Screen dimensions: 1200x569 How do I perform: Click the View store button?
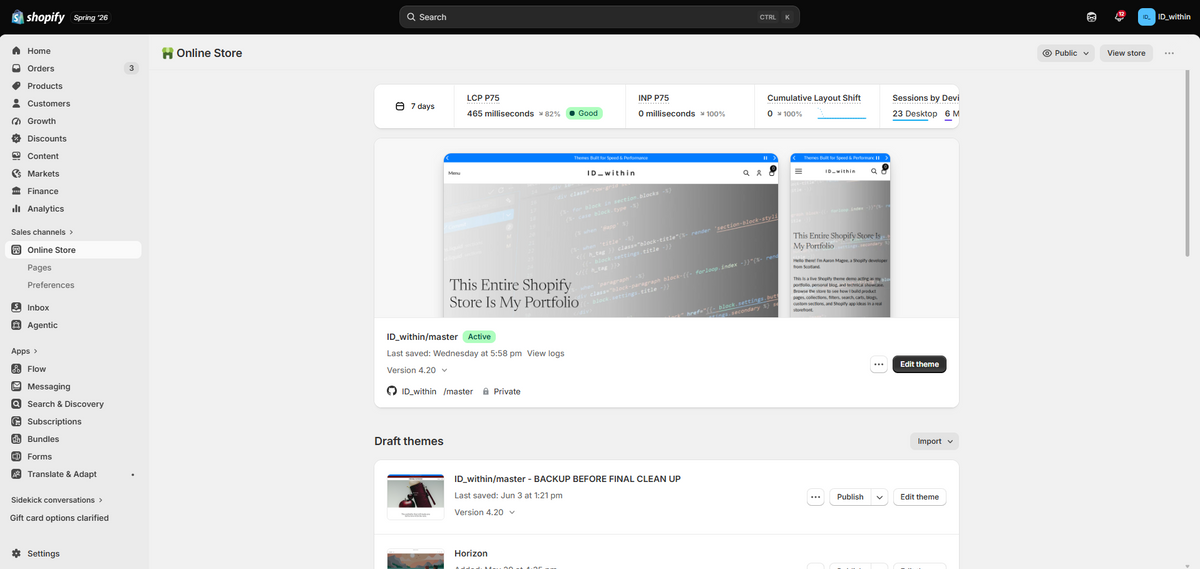pyautogui.click(x=1126, y=53)
